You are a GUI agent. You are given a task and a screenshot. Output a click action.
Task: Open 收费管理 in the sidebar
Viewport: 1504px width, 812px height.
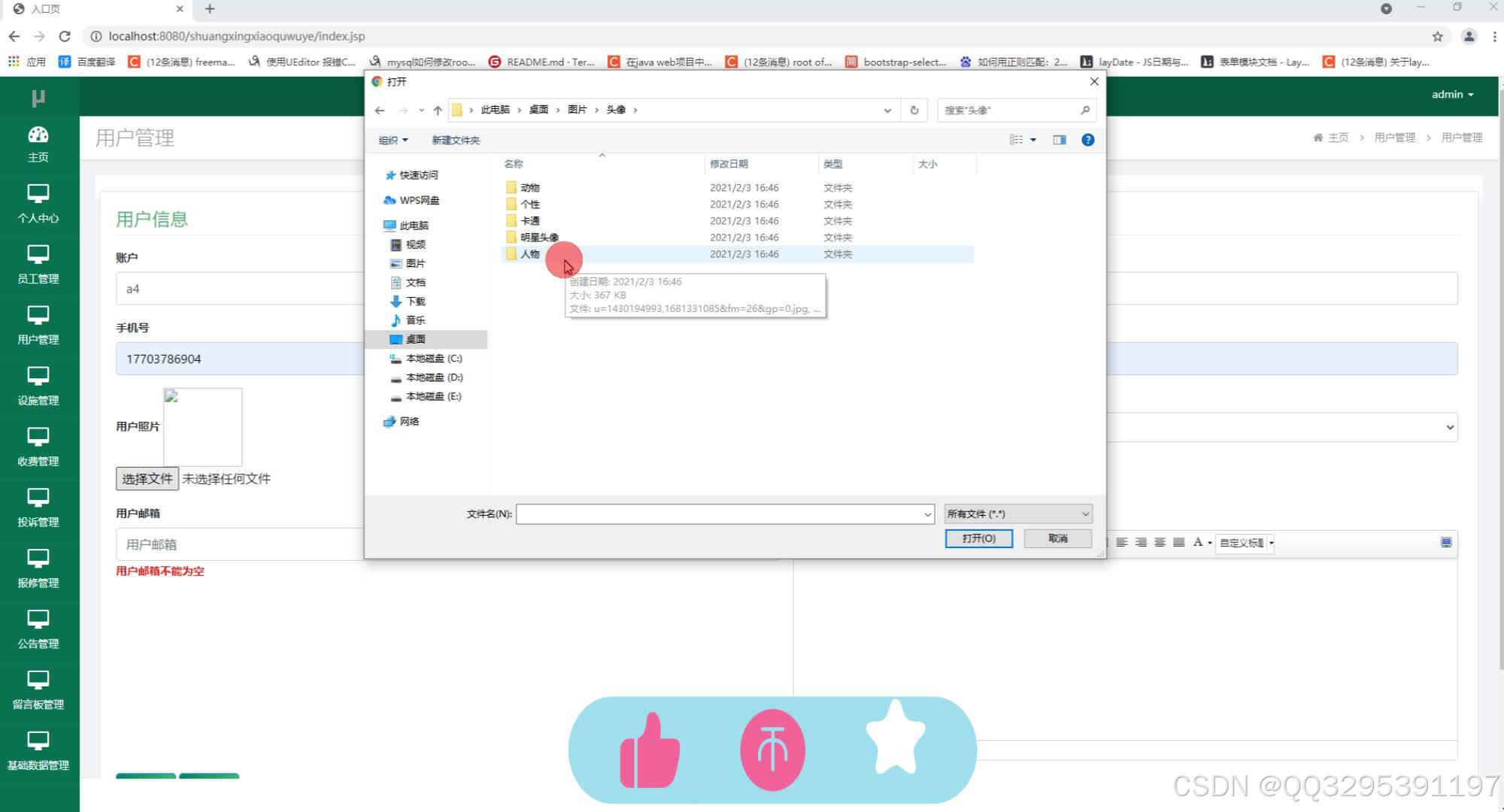point(38,447)
